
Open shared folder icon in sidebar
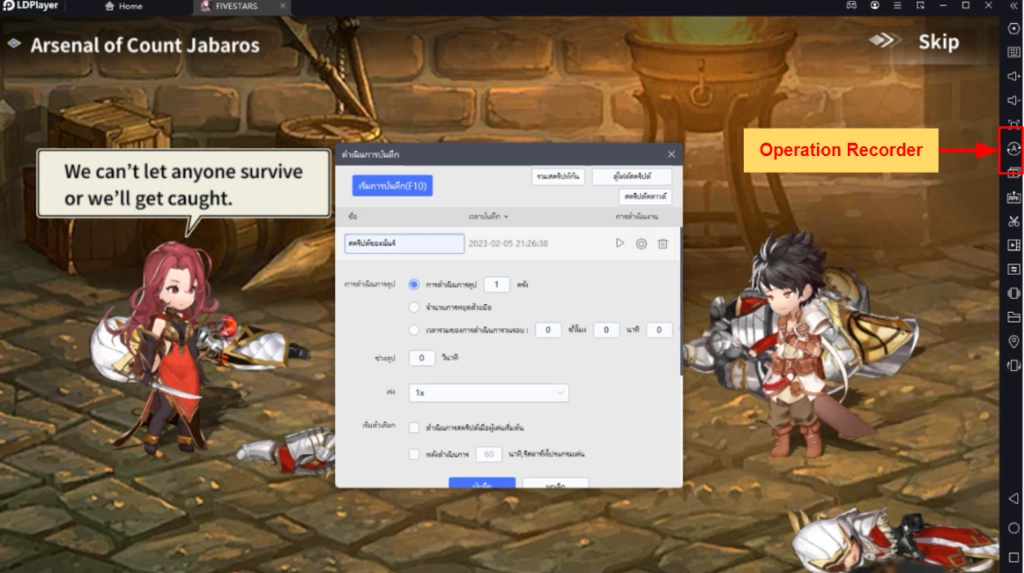[1014, 318]
